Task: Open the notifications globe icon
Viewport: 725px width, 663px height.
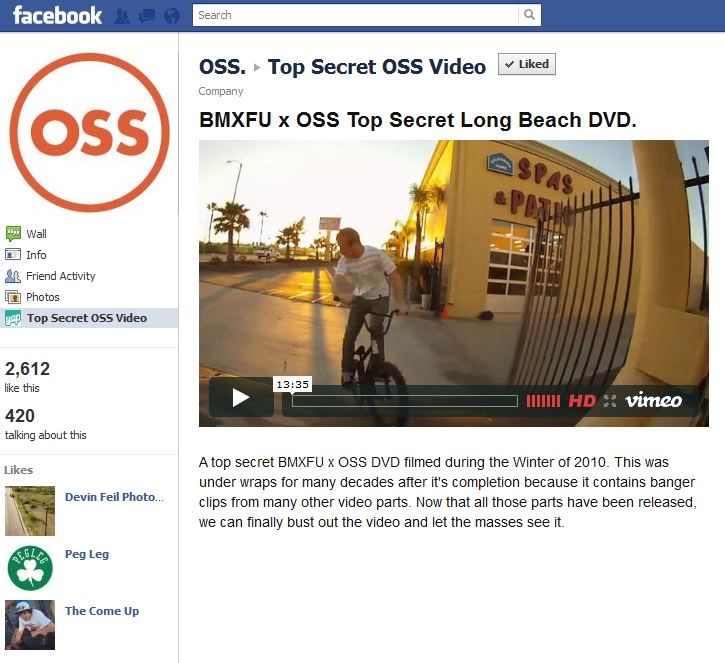Action: pos(172,16)
